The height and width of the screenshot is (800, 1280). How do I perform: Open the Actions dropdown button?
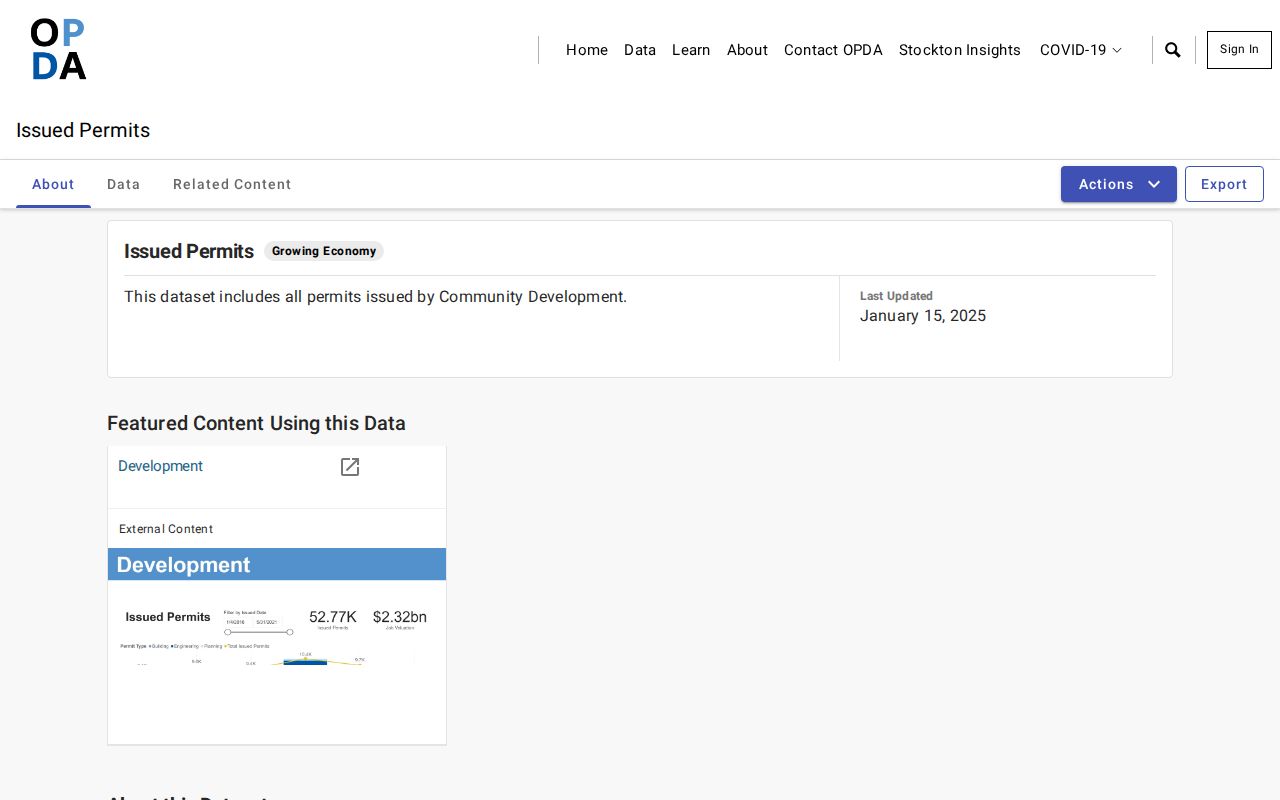coord(1119,184)
